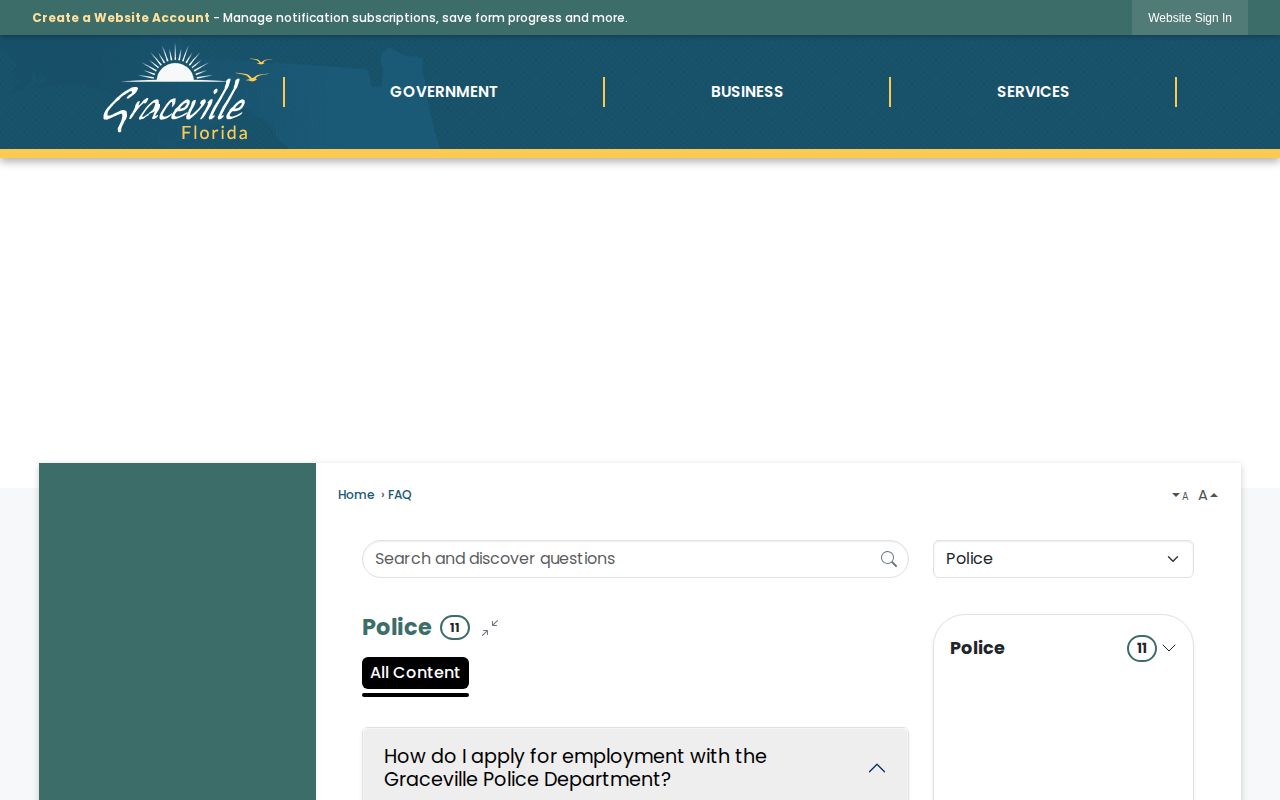Click Create a Website Account link
The height and width of the screenshot is (800, 1280).
121,18
